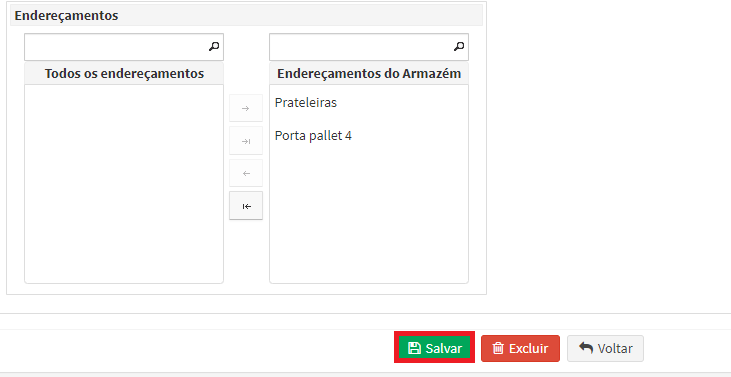731x377 pixels.
Task: Click the single right-arrow add button
Action: point(246,108)
